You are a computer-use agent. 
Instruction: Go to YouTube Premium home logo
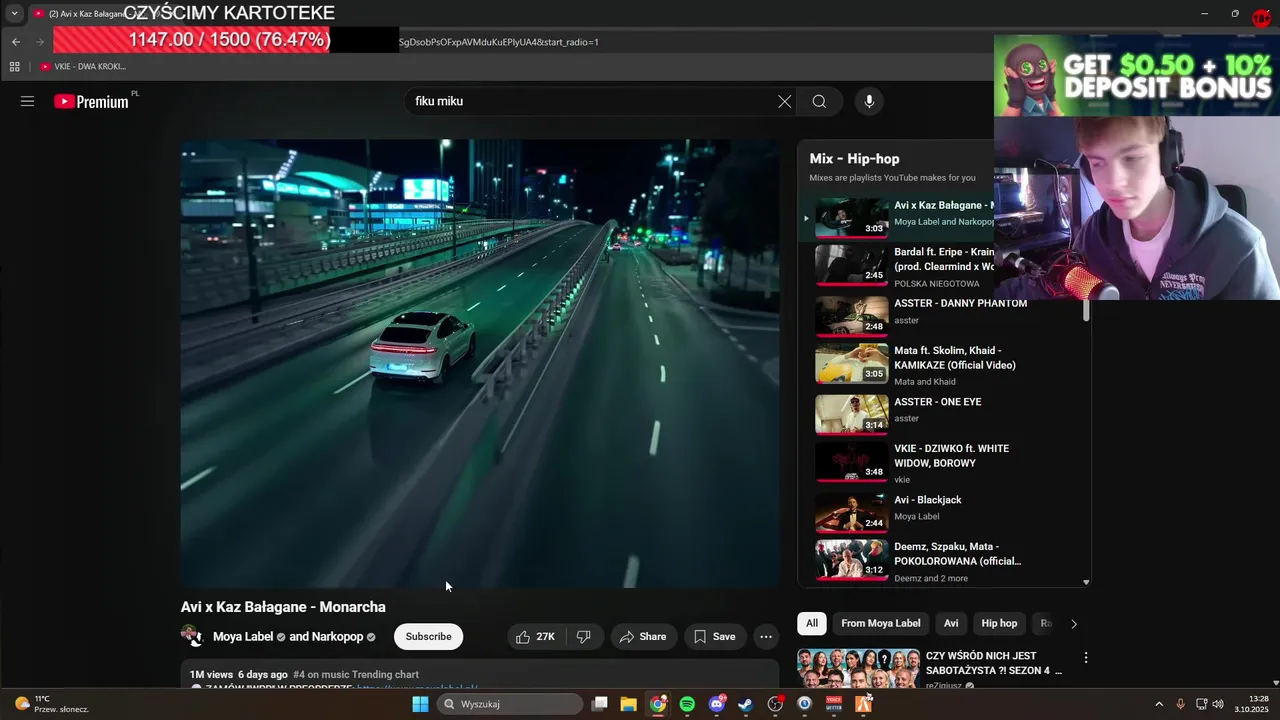point(91,101)
